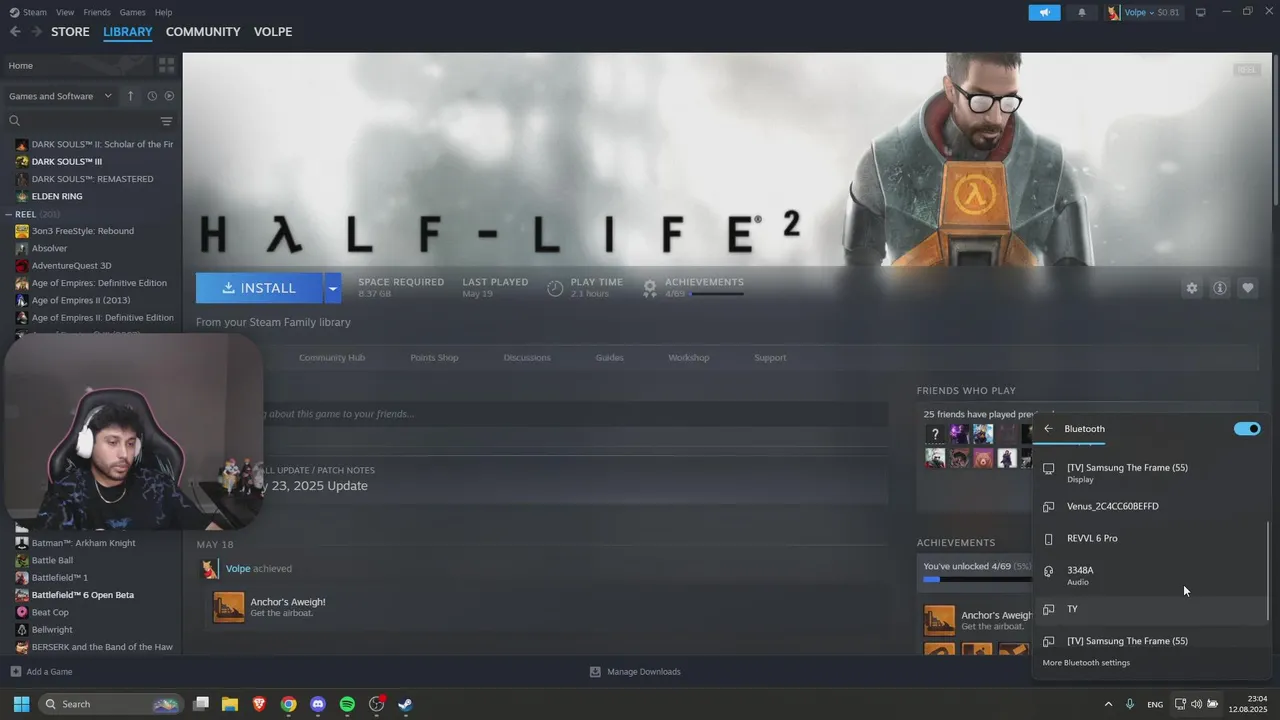Viewport: 1280px width, 720px height.
Task: Install Half-Life 2
Action: (259, 288)
